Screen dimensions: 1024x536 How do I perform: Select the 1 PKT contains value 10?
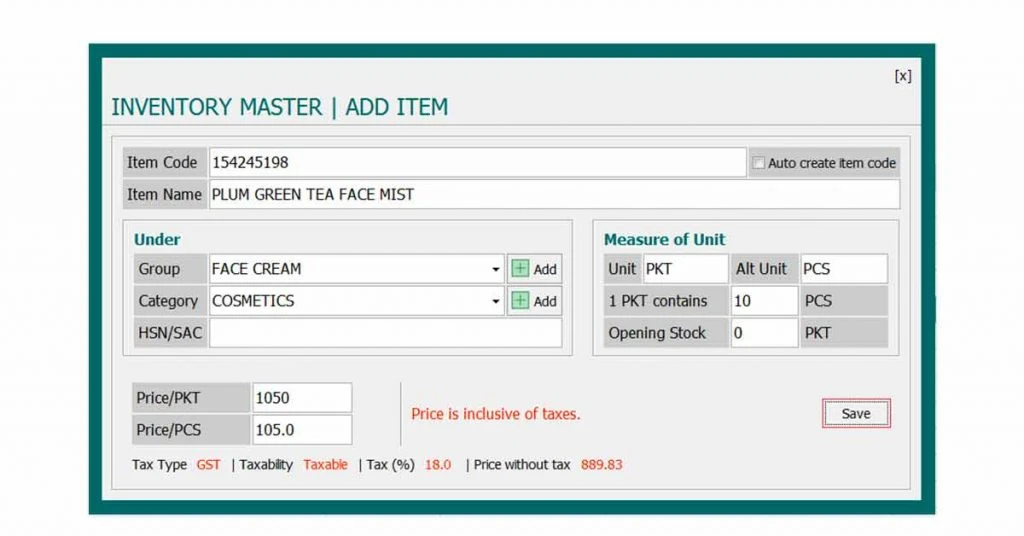(763, 301)
